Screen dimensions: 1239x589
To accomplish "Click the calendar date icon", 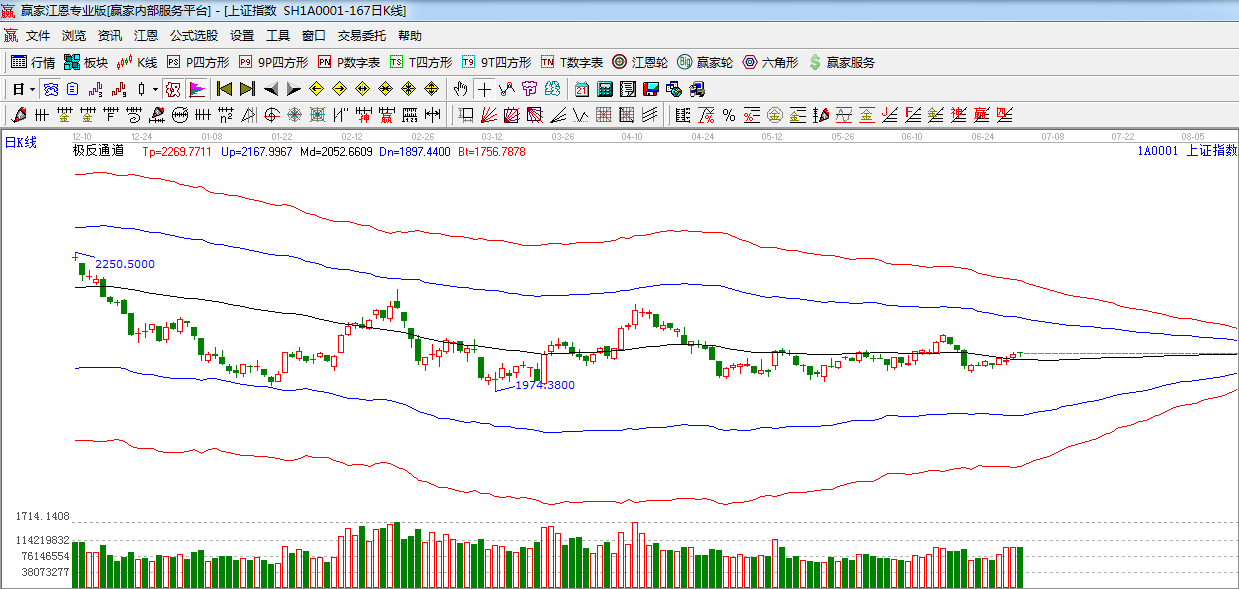I will click(x=581, y=89).
